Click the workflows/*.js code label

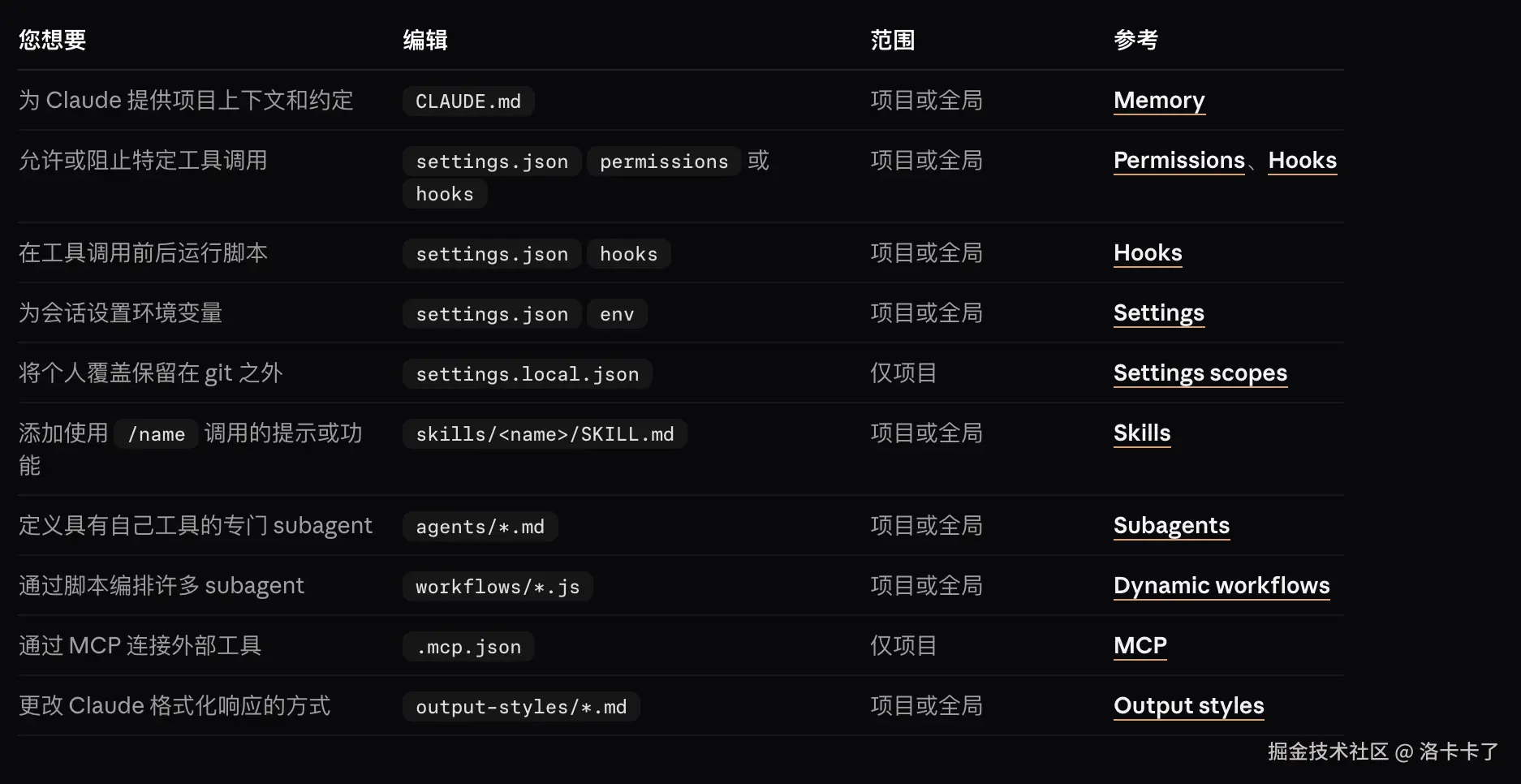tap(498, 587)
